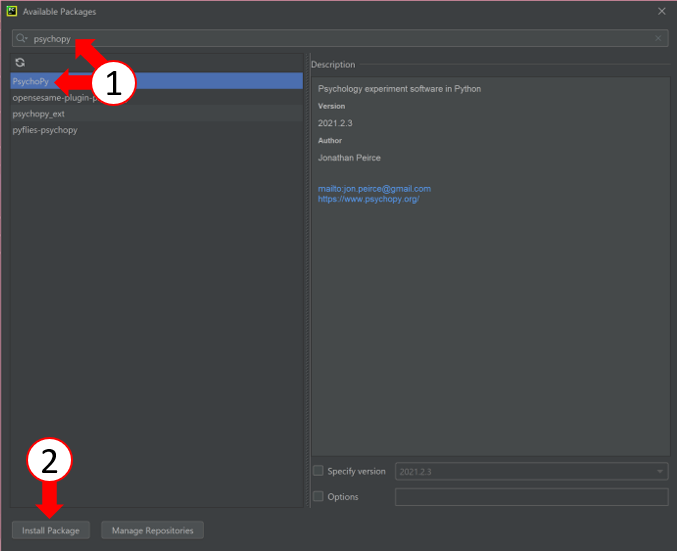Reload the package list with refresh icon
Image resolution: width=677 pixels, height=551 pixels.
19,63
